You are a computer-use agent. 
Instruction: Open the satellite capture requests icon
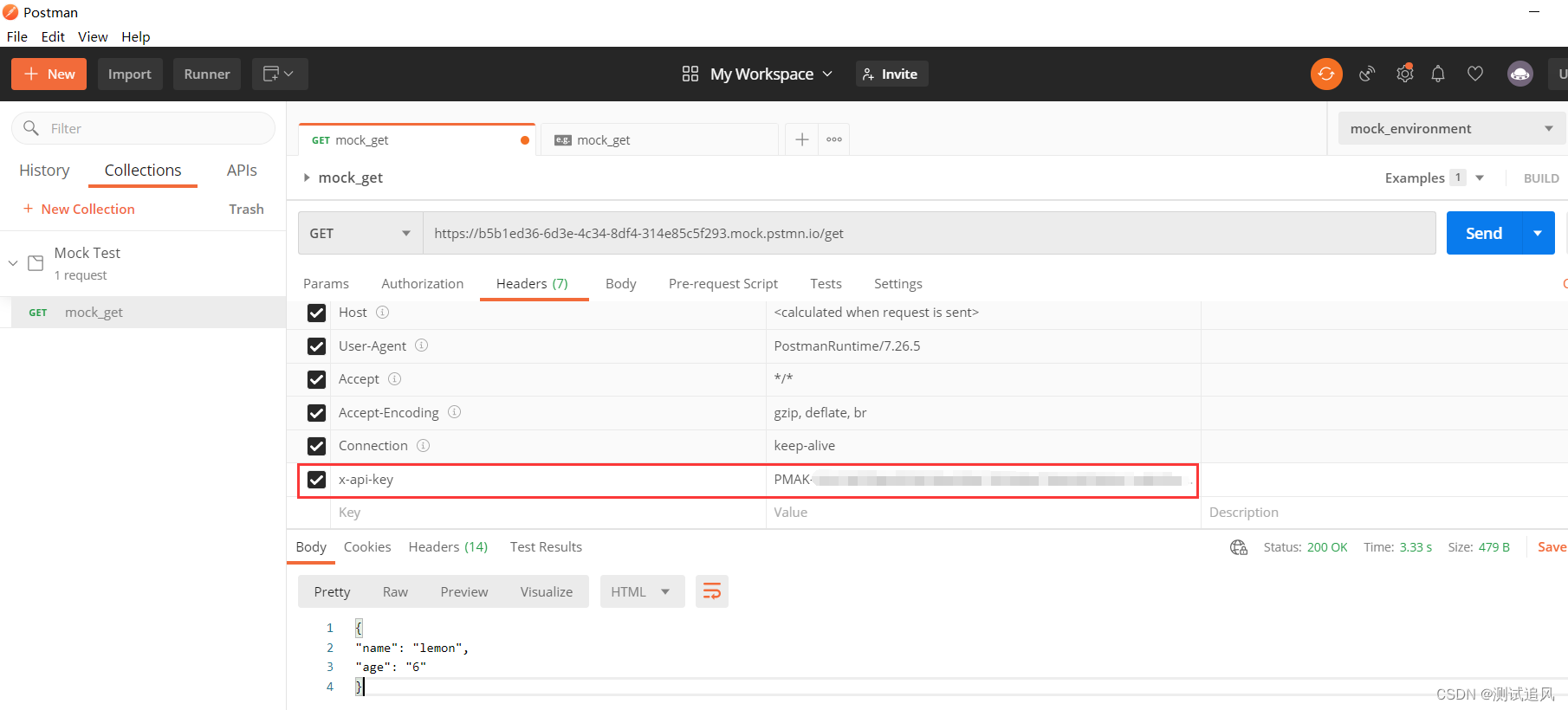pyautogui.click(x=1367, y=74)
